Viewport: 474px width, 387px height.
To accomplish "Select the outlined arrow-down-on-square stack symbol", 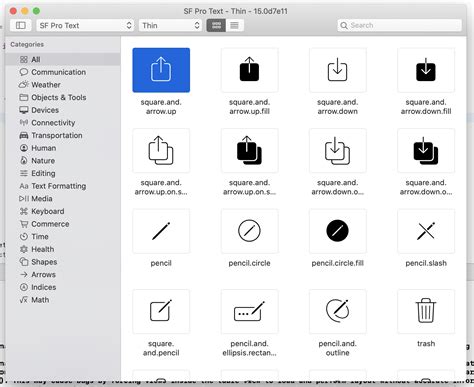I will (x=338, y=151).
